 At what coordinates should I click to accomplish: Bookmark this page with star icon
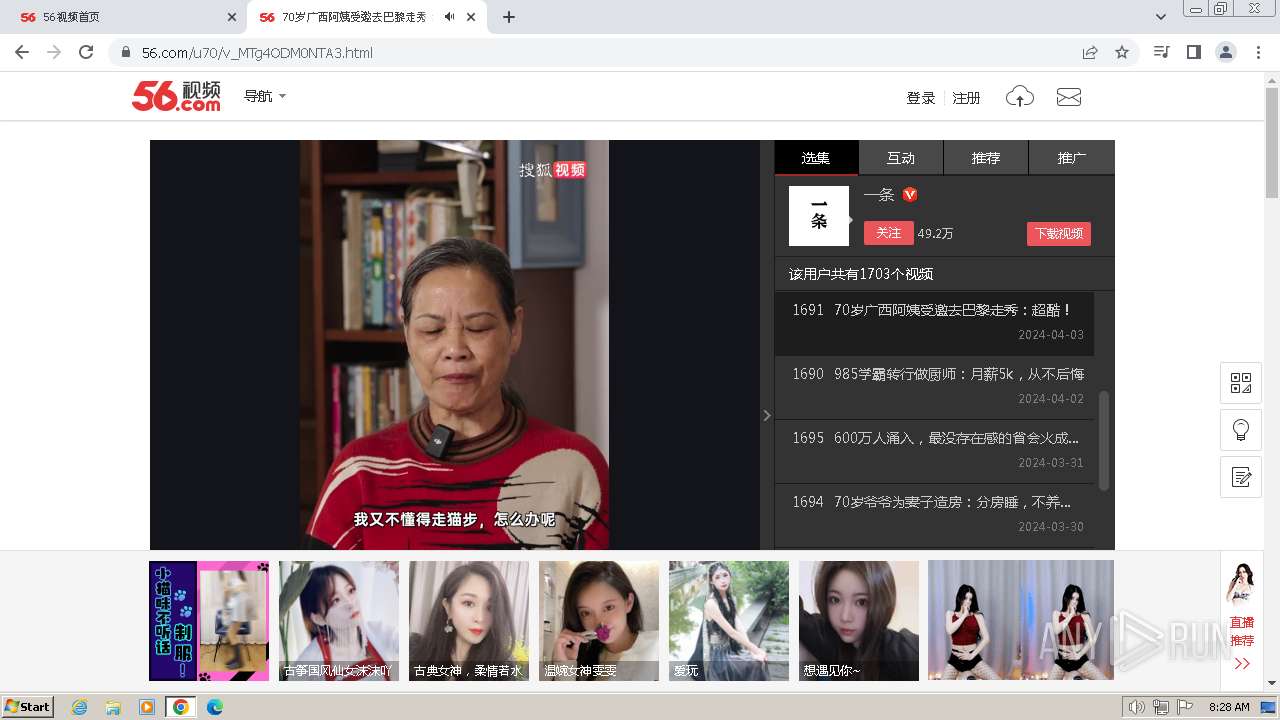[1122, 52]
